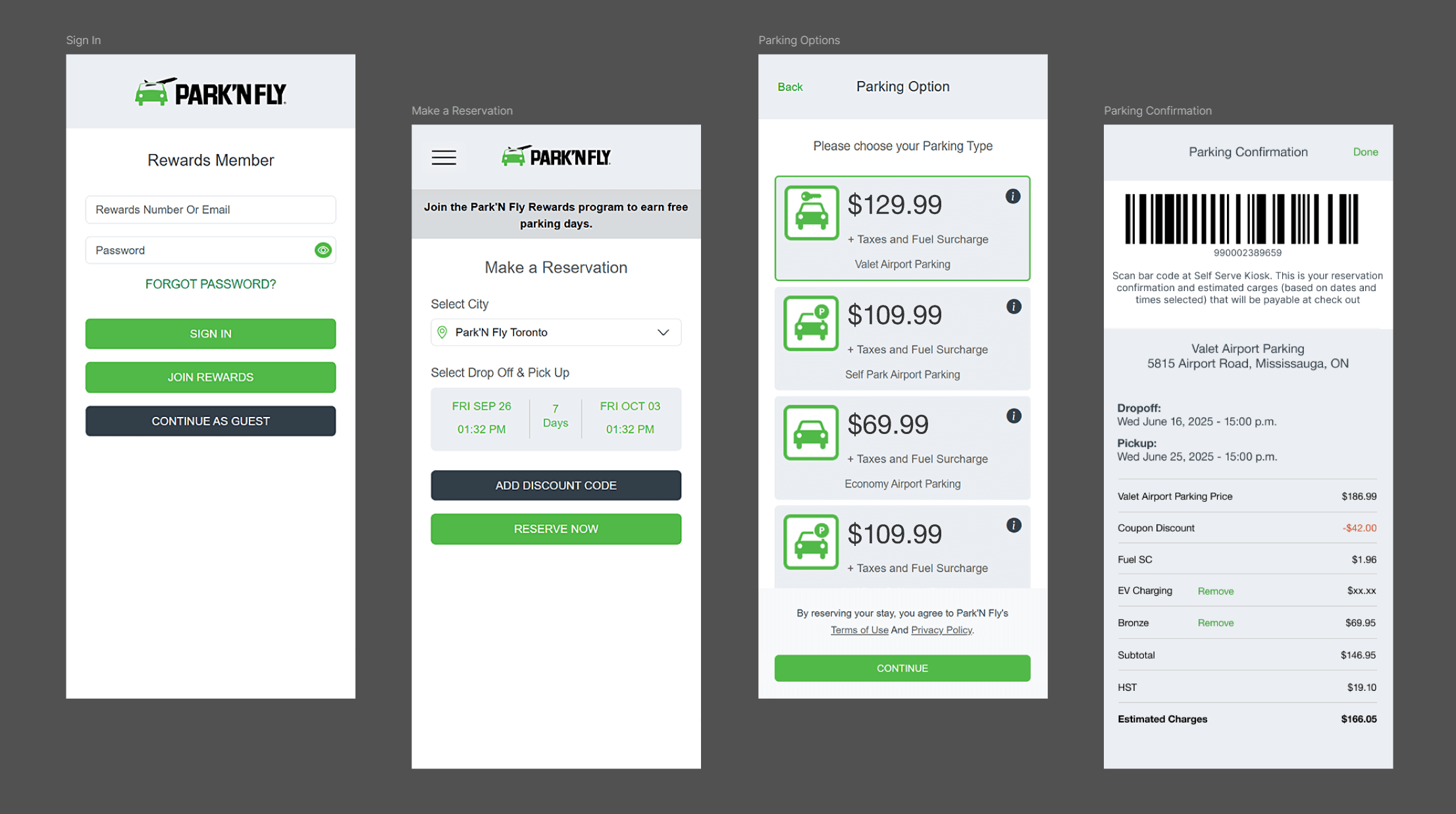The width and height of the screenshot is (1456, 814).
Task: Click the FORGOT PASSWORD? link
Action: point(211,284)
